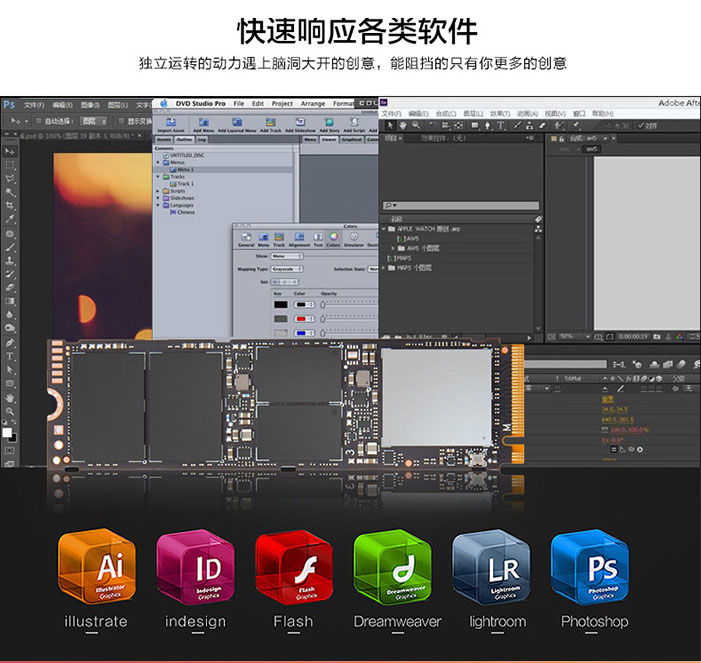Switch to the Outline tab in DVD Studio Pro
Viewport: 701px width, 663px height.
[184, 140]
